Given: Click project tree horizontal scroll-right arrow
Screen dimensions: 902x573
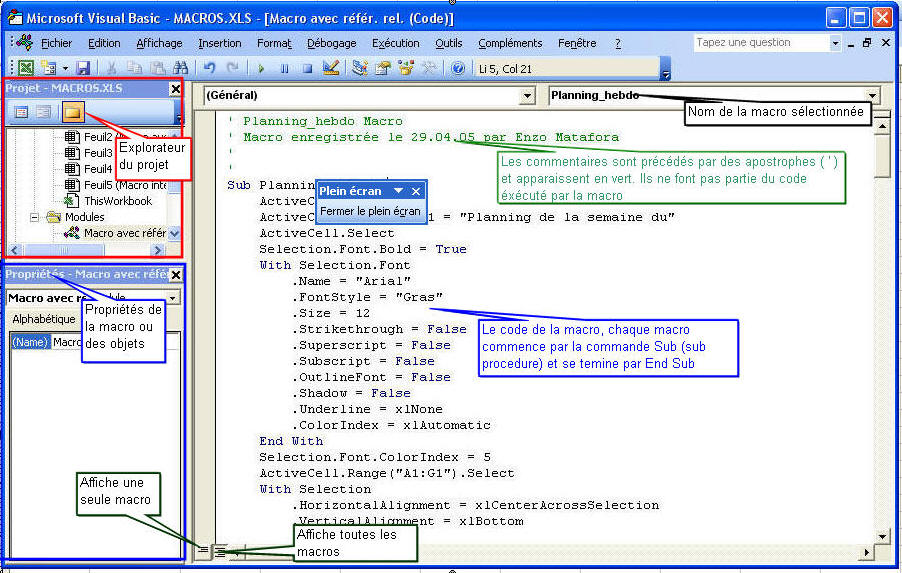Looking at the screenshot, I should pos(158,250).
